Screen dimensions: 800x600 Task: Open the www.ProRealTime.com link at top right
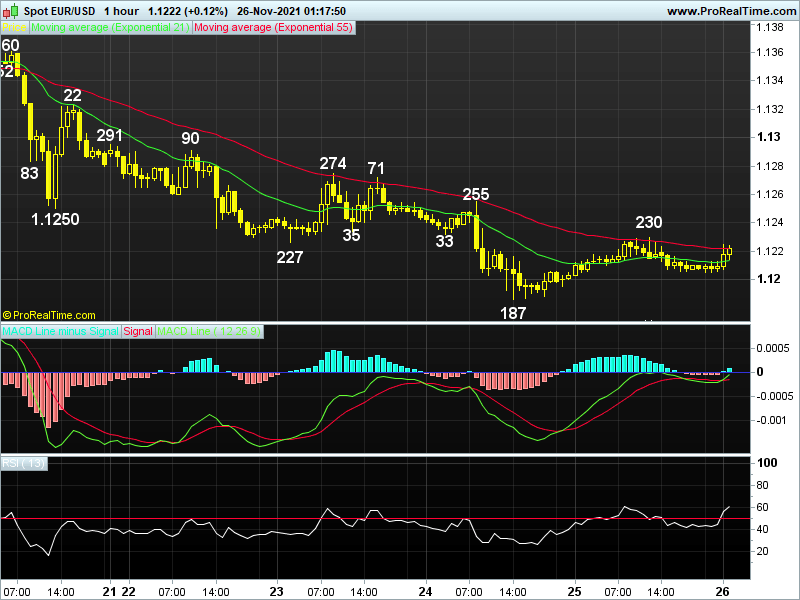730,11
